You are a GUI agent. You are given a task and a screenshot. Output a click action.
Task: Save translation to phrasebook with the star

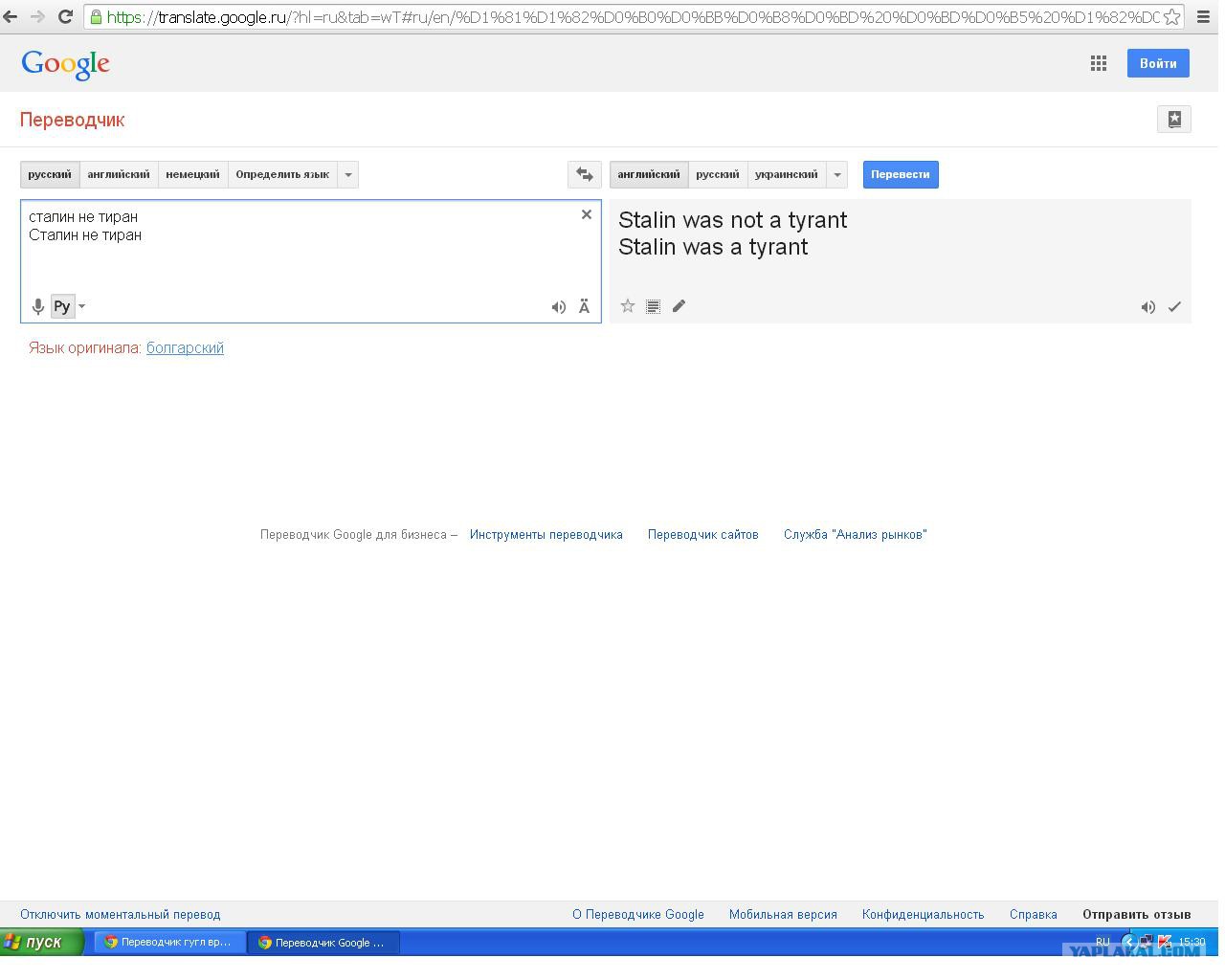point(628,306)
